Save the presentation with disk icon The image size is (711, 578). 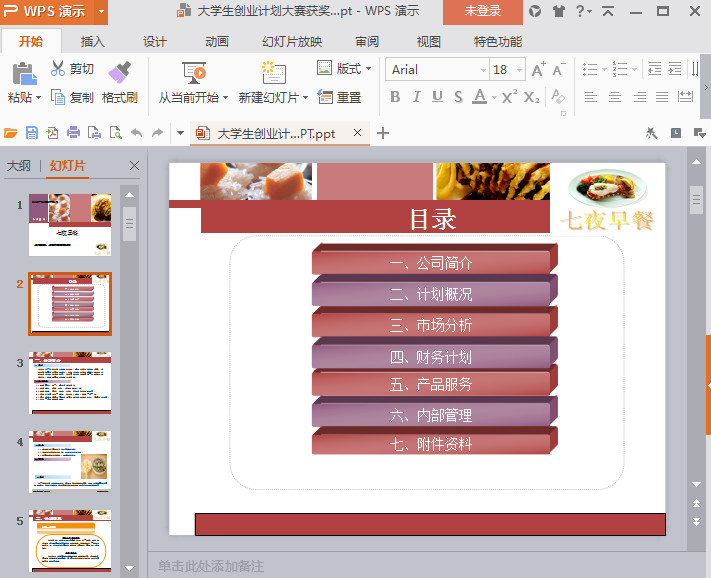coord(32,133)
